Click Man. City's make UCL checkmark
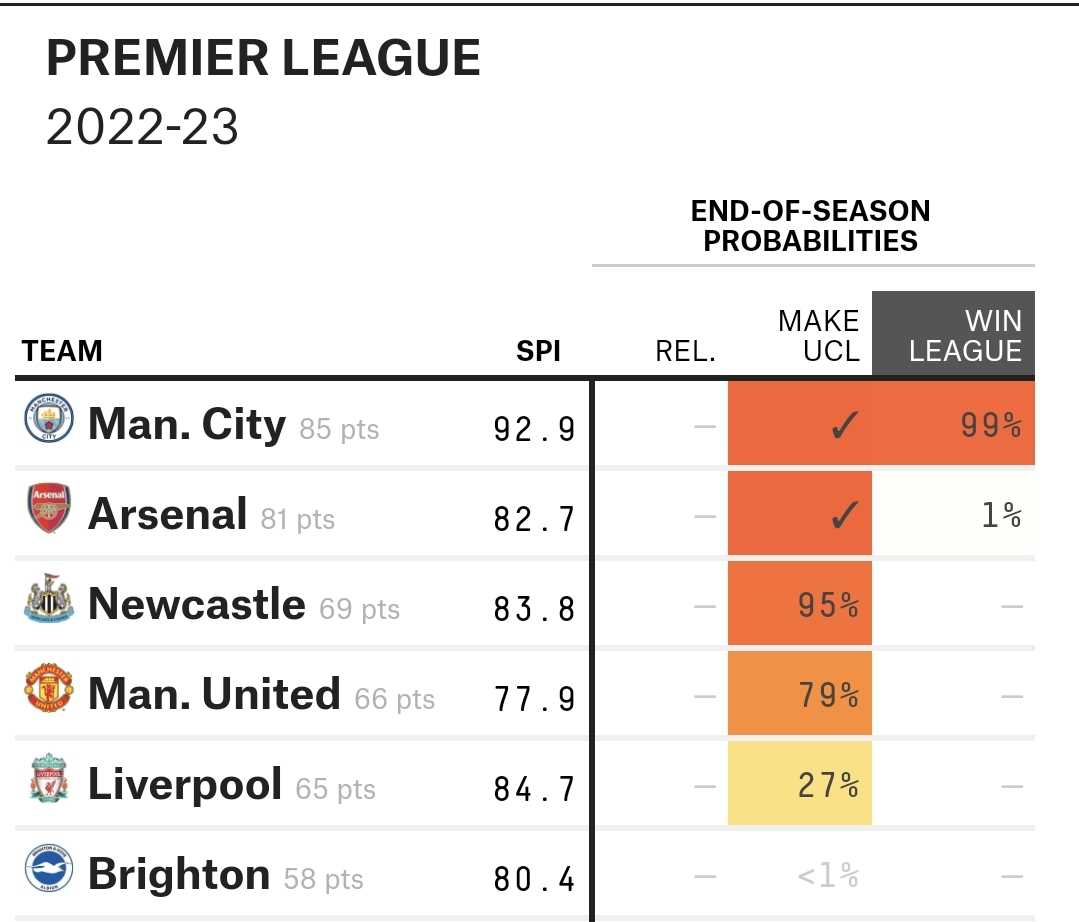This screenshot has height=922, width=1079. [x=844, y=425]
